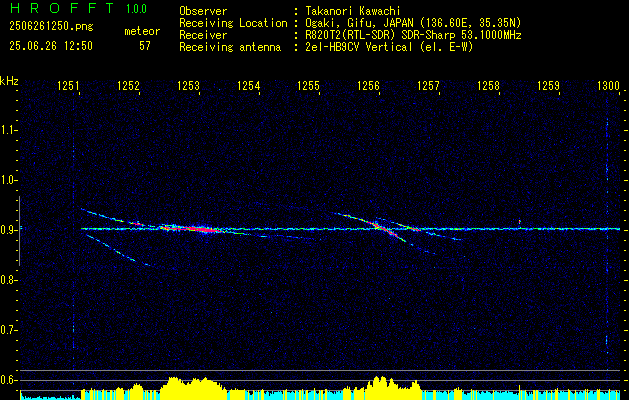This screenshot has width=629, height=400.
Task: Click the 0.7 kHz frequency label
Action: tap(7, 330)
